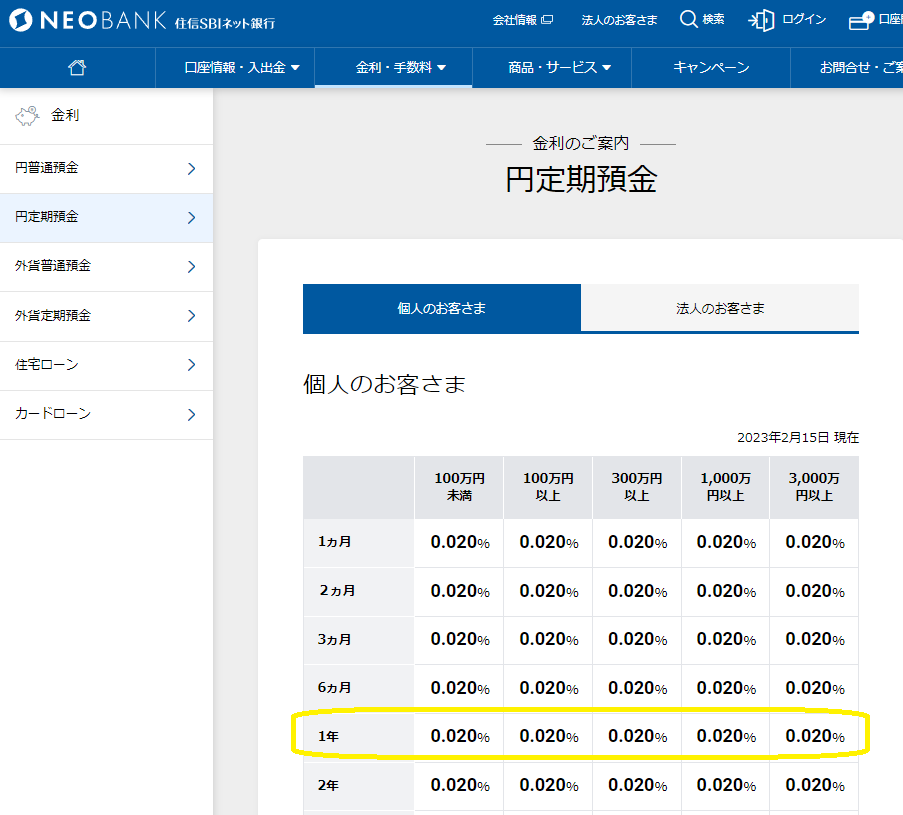Click the 1,000万円以上 column header
This screenshot has height=815, width=903.
click(x=725, y=487)
